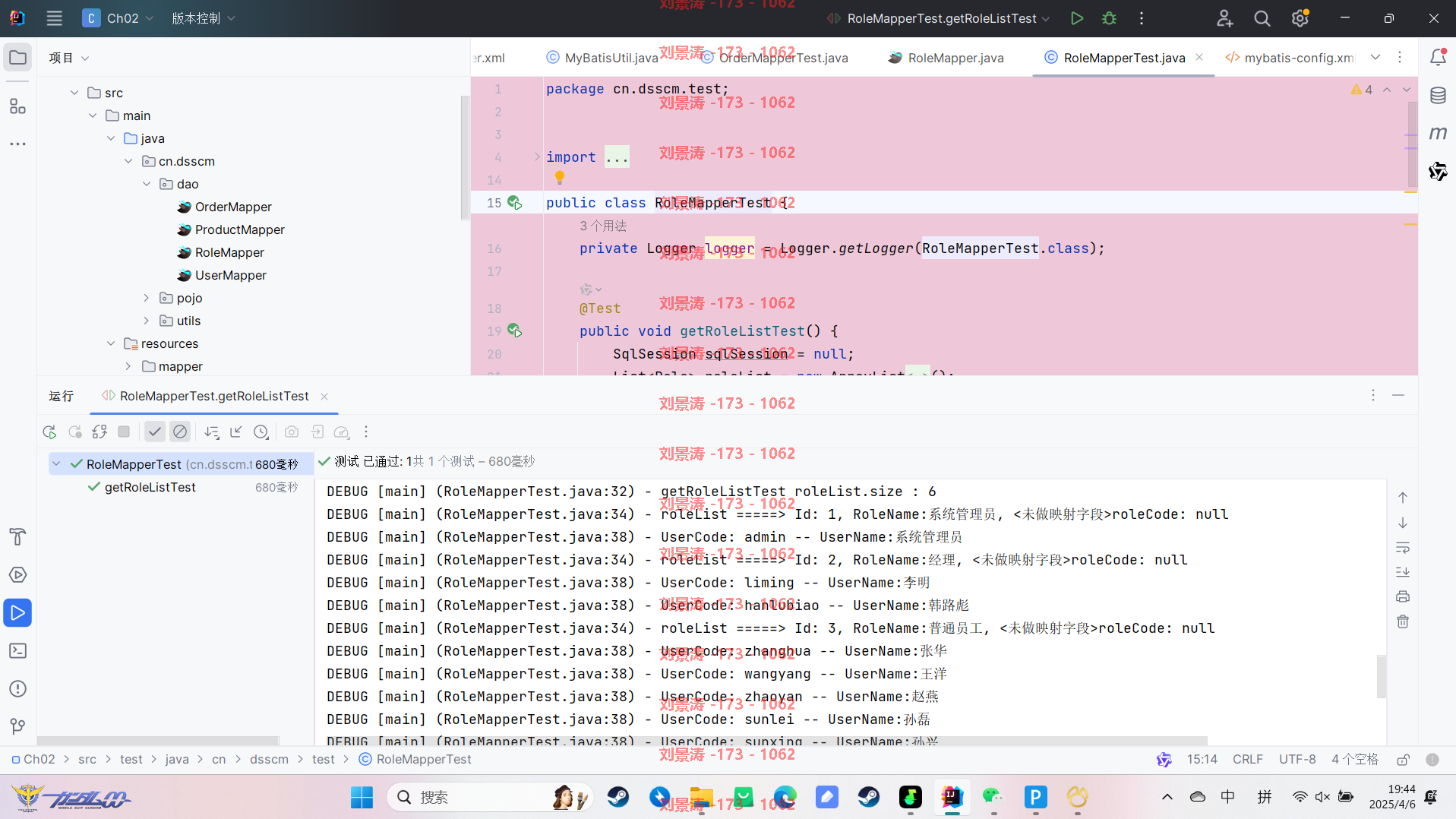Open run configuration dropdown RoleMapperTest.getRoleListTest
The image size is (1456, 819).
click(939, 18)
